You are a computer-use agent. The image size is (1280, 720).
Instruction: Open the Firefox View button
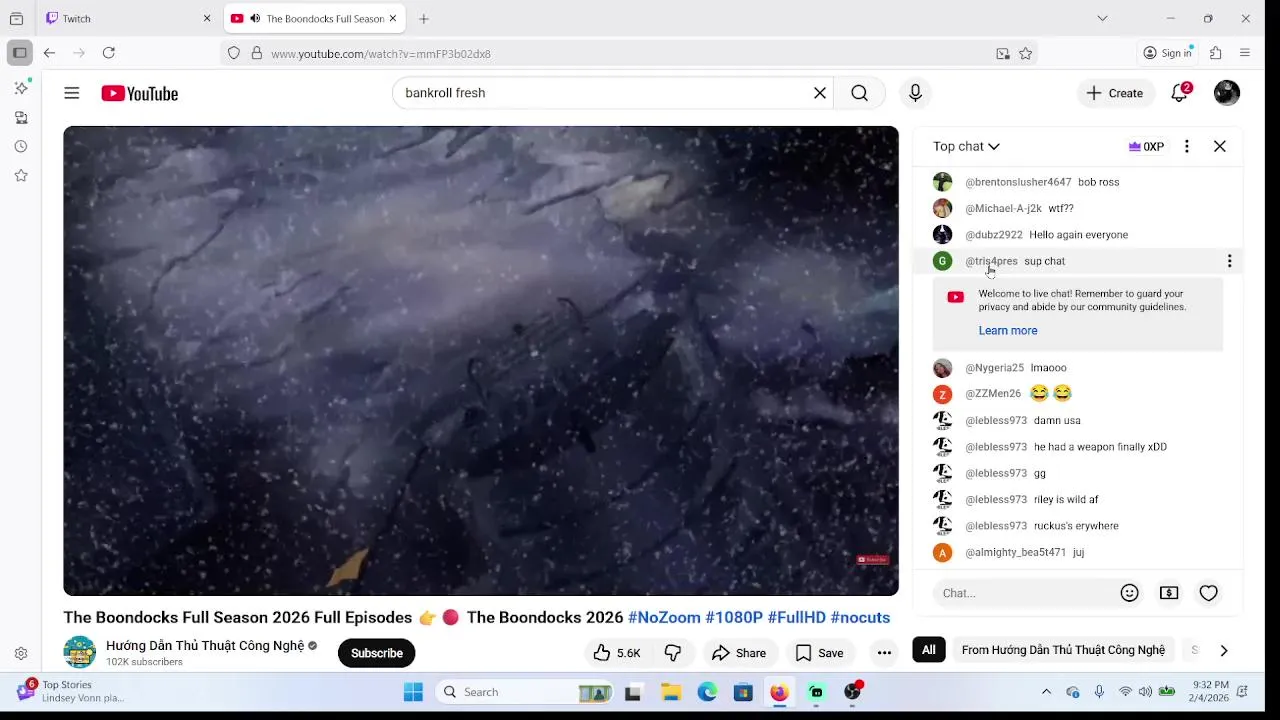(16, 18)
